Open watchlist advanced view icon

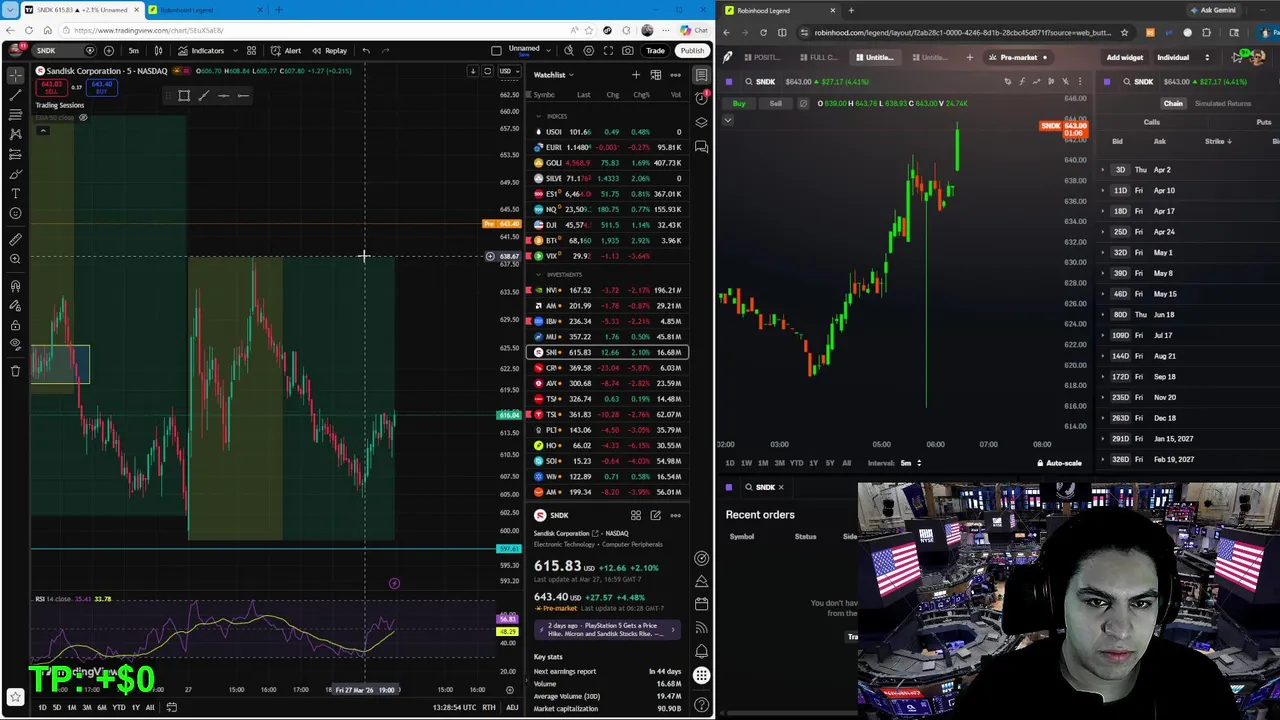[656, 75]
